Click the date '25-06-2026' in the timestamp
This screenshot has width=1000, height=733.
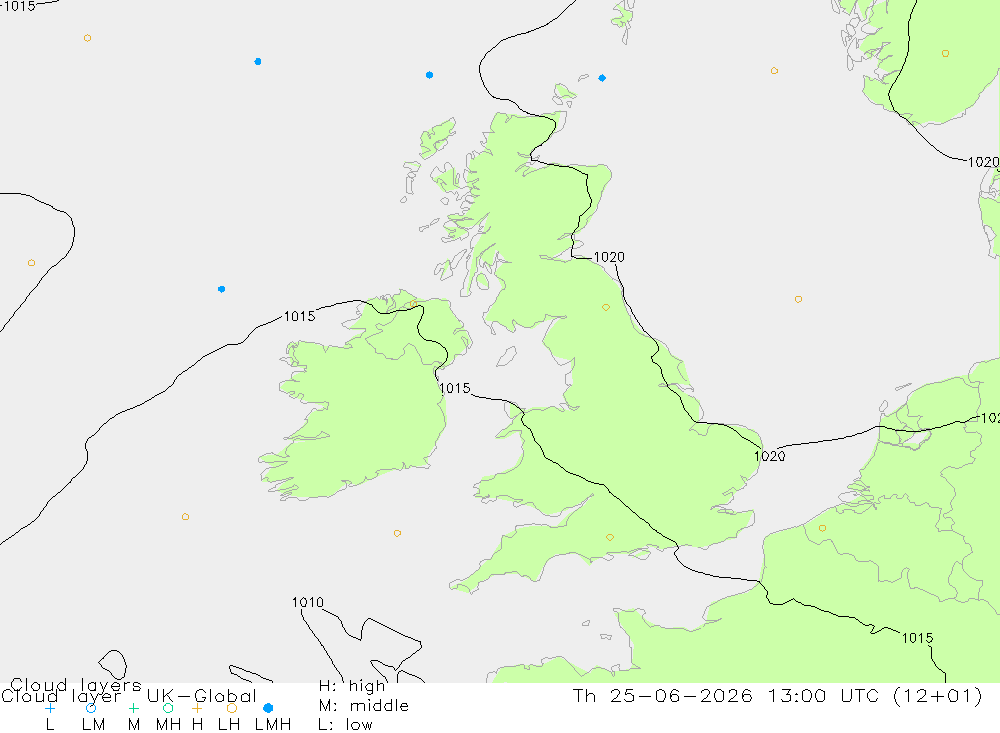pyautogui.click(x=681, y=695)
